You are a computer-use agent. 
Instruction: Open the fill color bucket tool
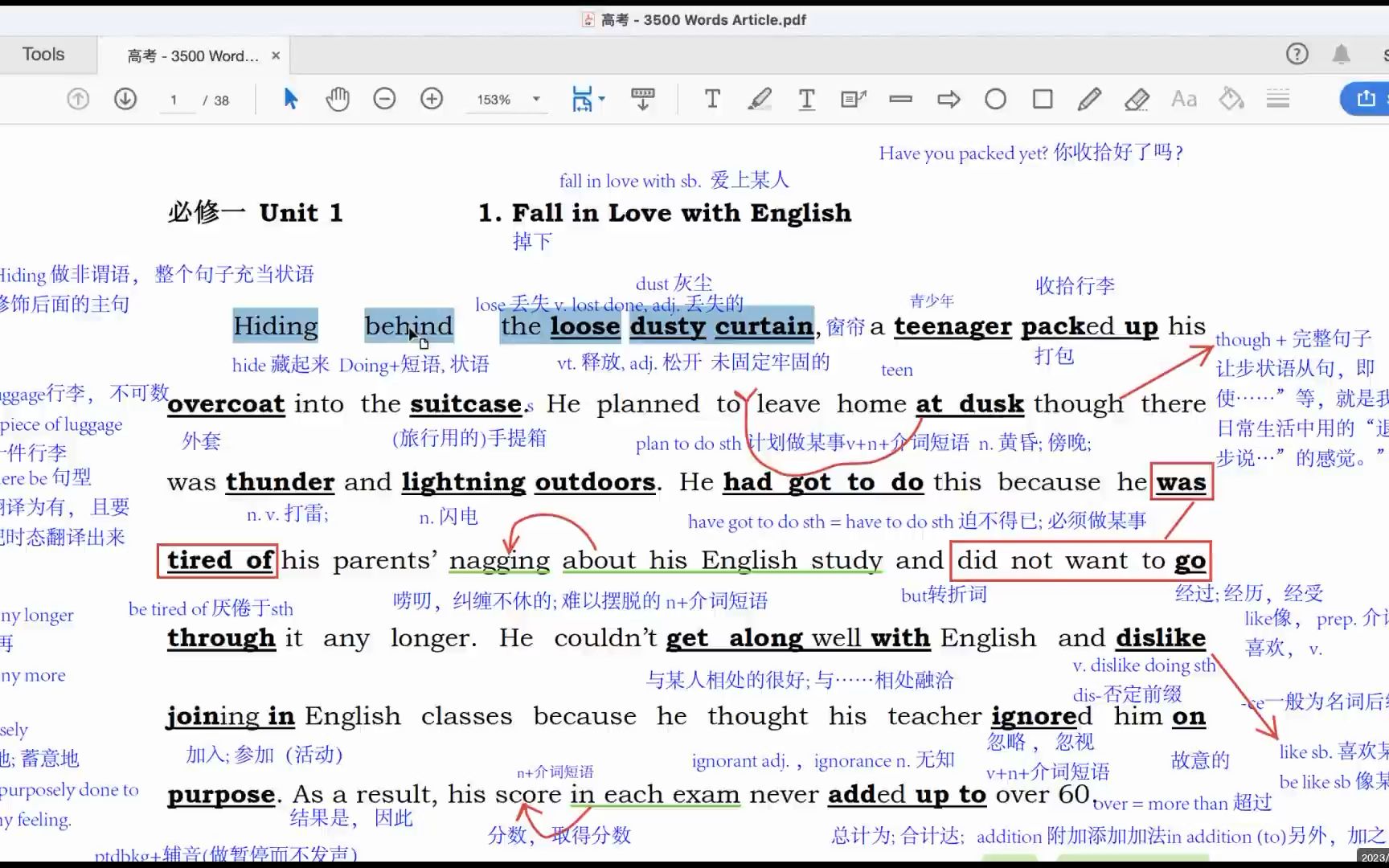click(x=1231, y=99)
